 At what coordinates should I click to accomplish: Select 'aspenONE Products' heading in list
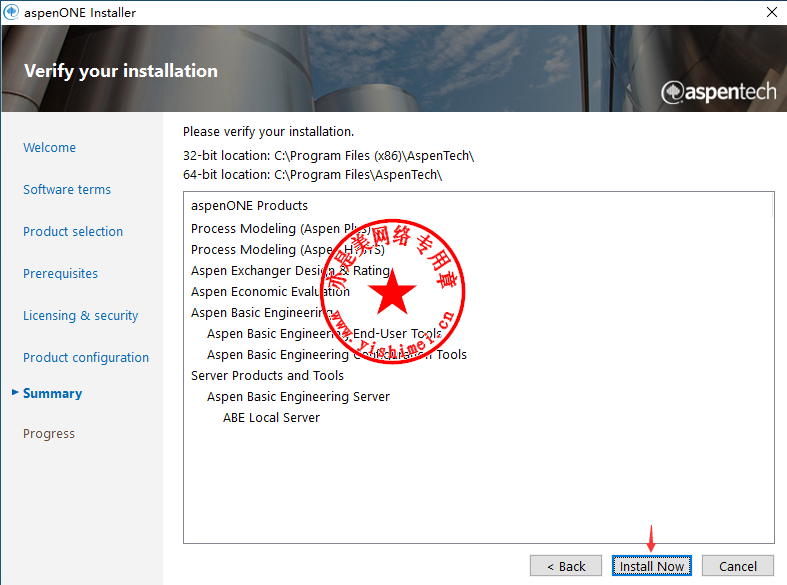[x=249, y=206]
